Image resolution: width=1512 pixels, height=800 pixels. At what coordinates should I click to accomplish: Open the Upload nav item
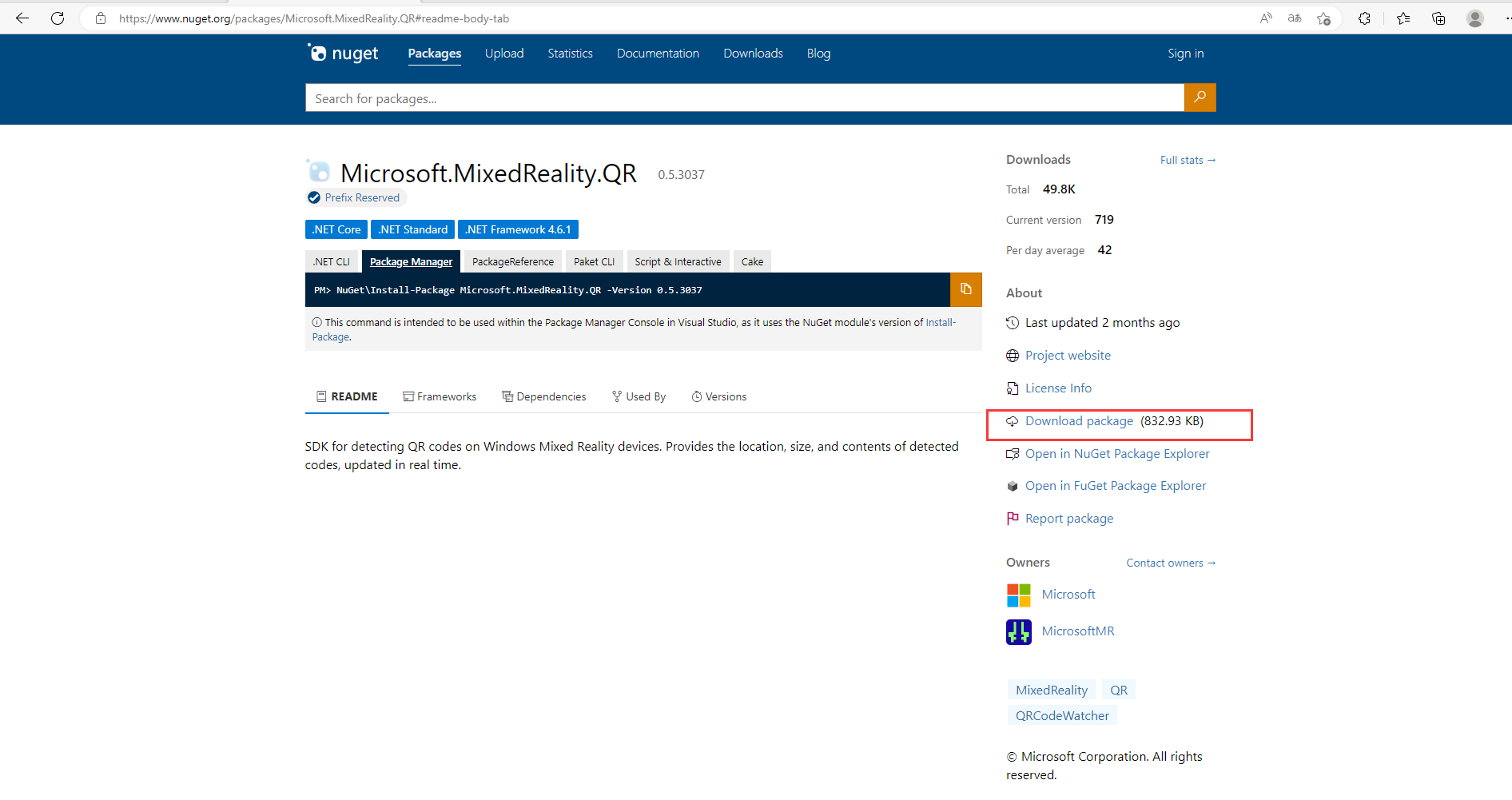(x=504, y=54)
